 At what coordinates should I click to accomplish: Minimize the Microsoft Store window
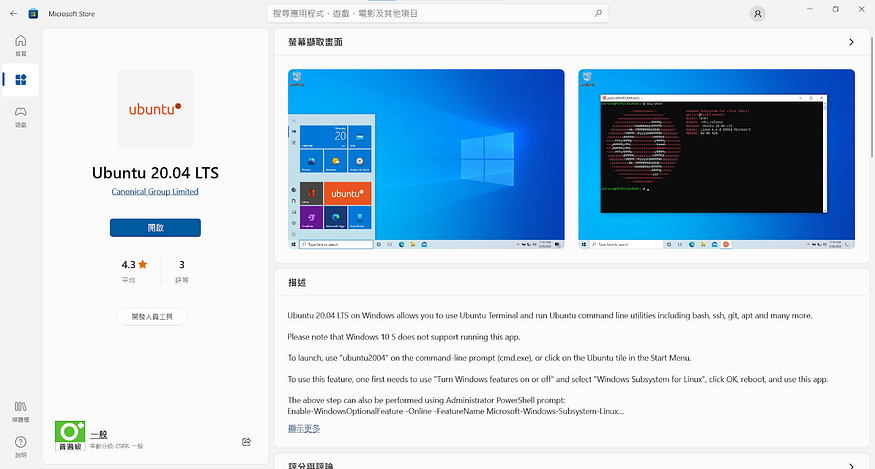click(809, 9)
